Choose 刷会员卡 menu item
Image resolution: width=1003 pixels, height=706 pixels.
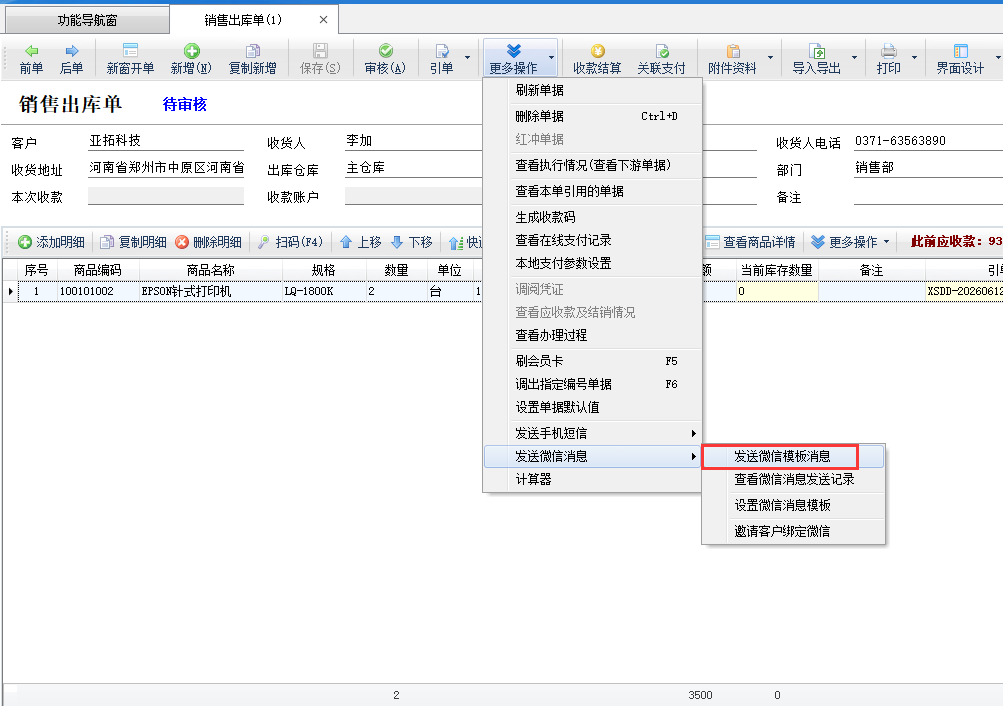tap(592, 361)
